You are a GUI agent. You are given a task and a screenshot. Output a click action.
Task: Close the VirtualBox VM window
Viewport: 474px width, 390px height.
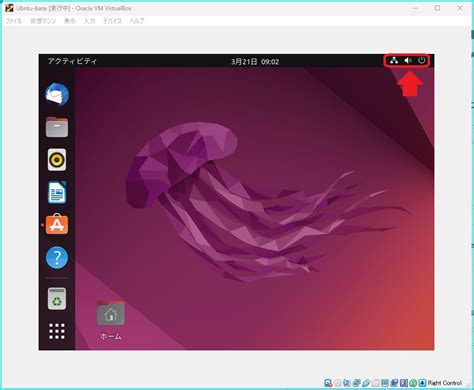pos(460,8)
